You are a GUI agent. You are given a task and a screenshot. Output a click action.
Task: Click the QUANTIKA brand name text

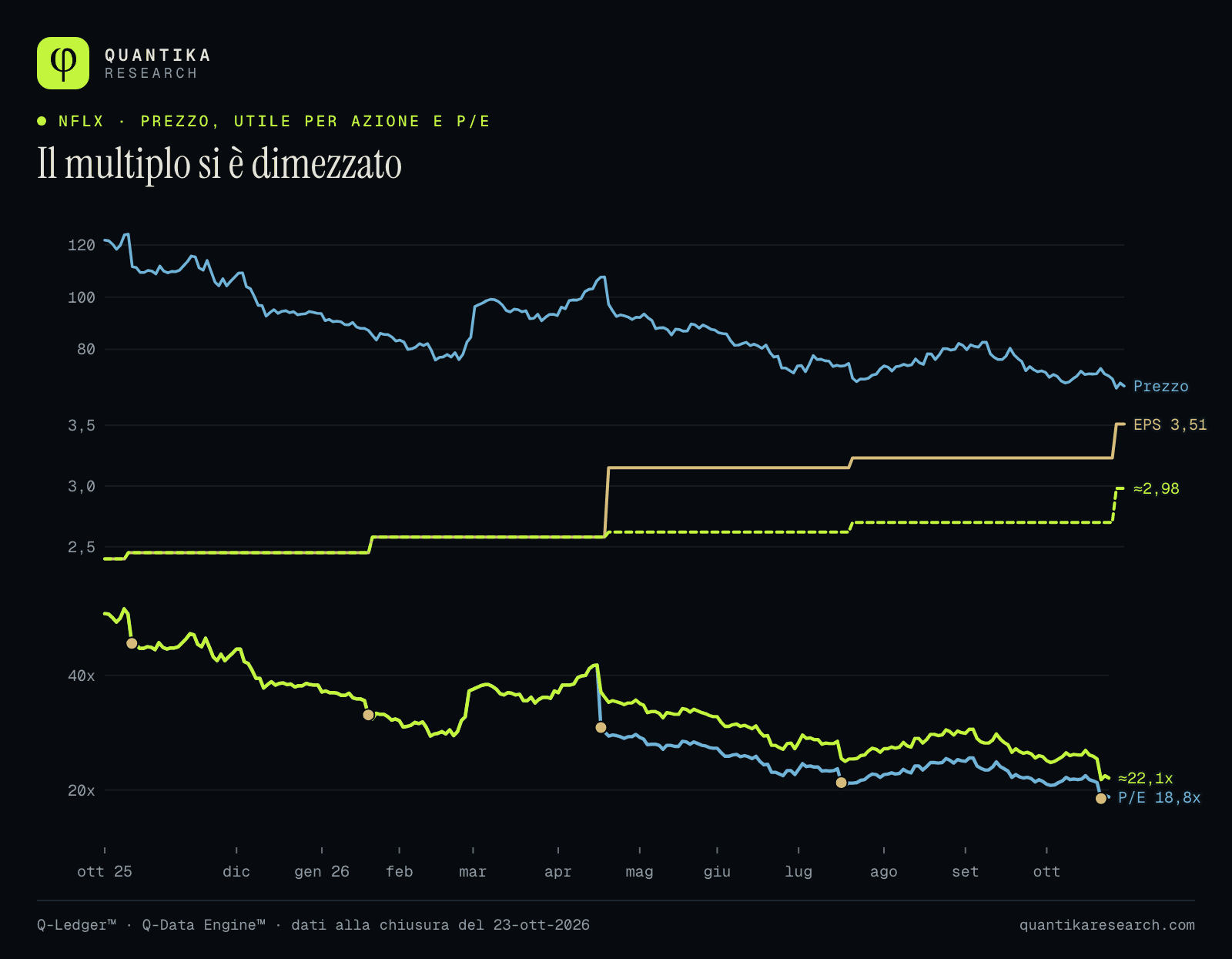click(158, 55)
